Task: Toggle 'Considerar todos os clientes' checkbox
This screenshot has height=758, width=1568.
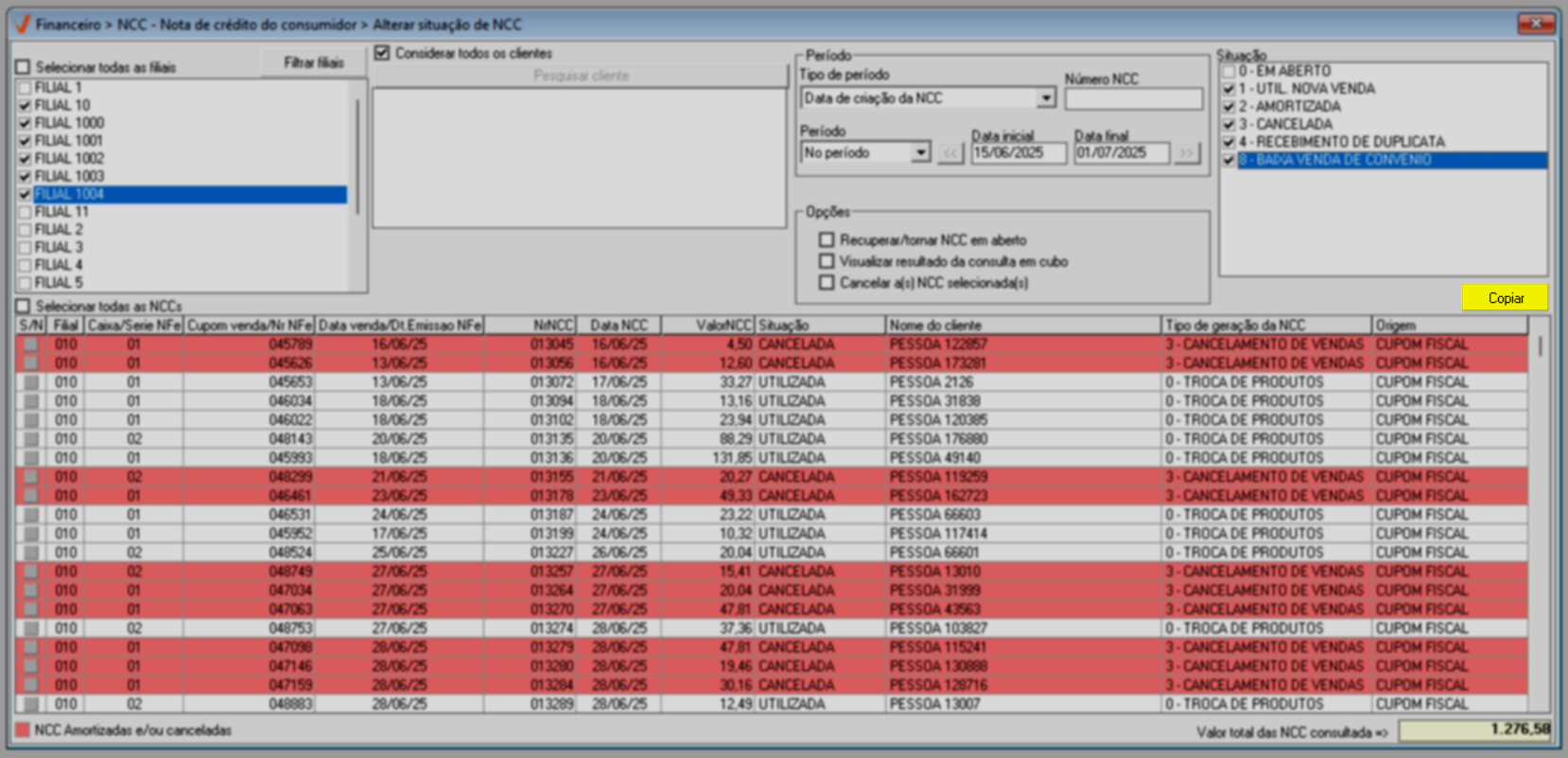Action: click(382, 53)
